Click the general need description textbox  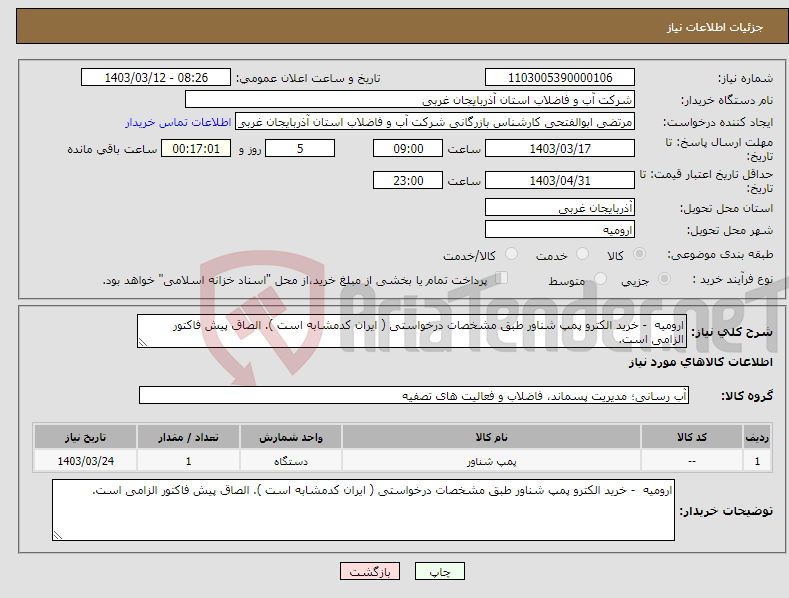(x=412, y=331)
